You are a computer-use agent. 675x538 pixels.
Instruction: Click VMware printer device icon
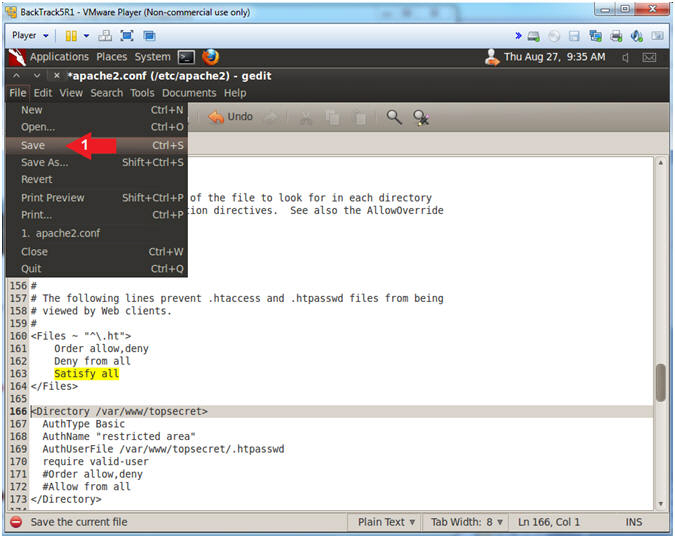click(x=616, y=36)
